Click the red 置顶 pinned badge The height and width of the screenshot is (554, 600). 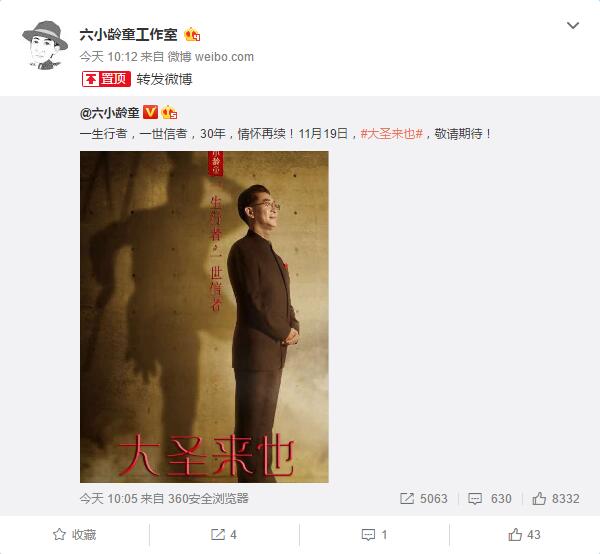coord(106,79)
